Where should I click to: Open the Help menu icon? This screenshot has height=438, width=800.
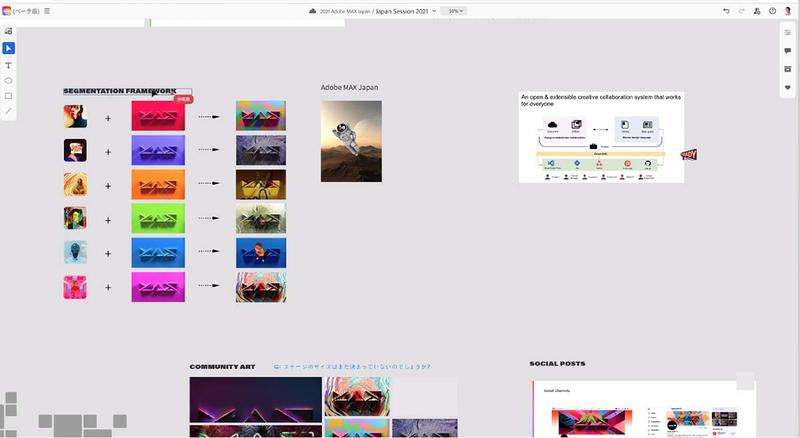point(772,11)
